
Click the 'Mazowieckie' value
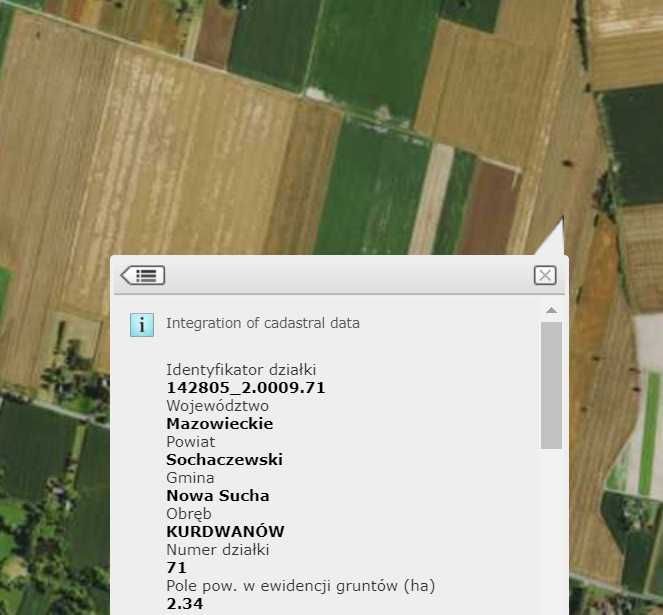(x=219, y=424)
